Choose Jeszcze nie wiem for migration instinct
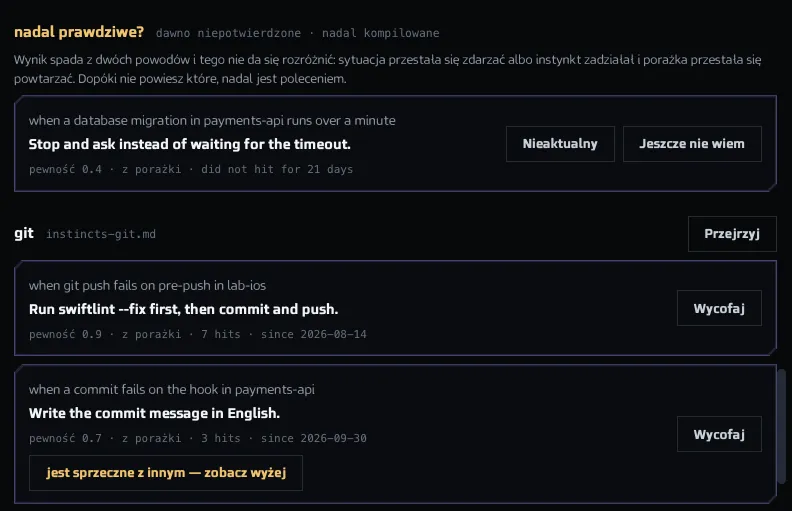 [692, 144]
